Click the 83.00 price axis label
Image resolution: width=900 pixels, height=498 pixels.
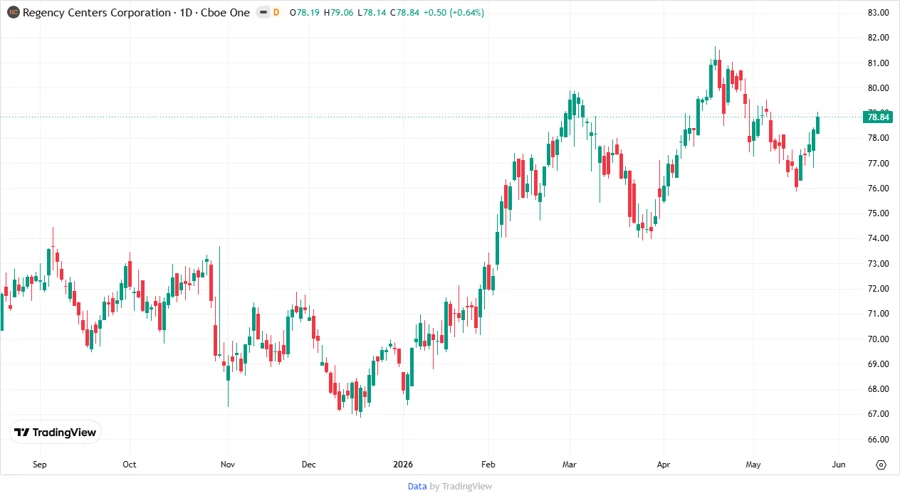click(878, 13)
